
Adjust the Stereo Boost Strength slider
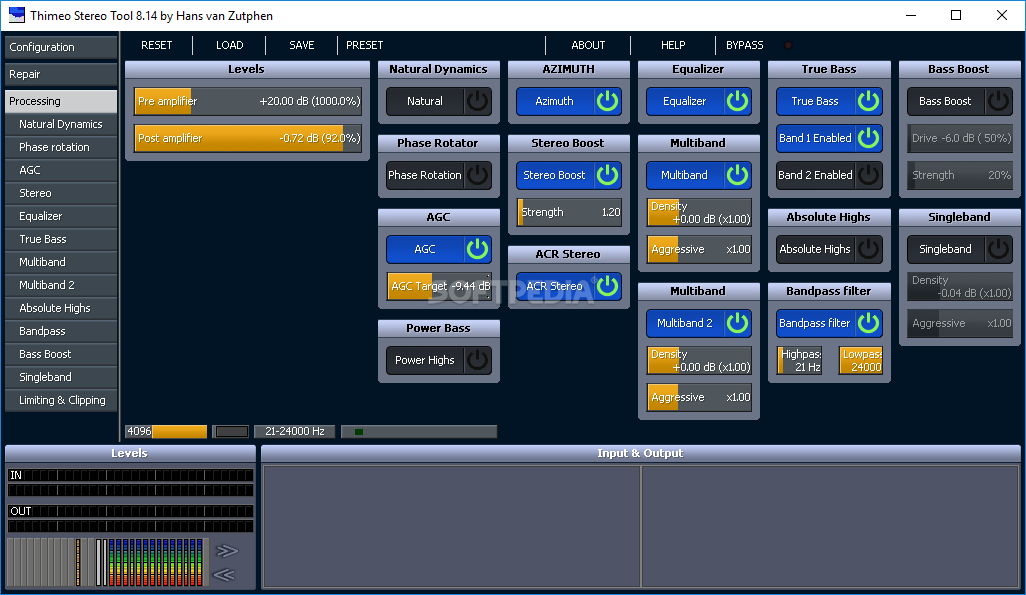[569, 212]
